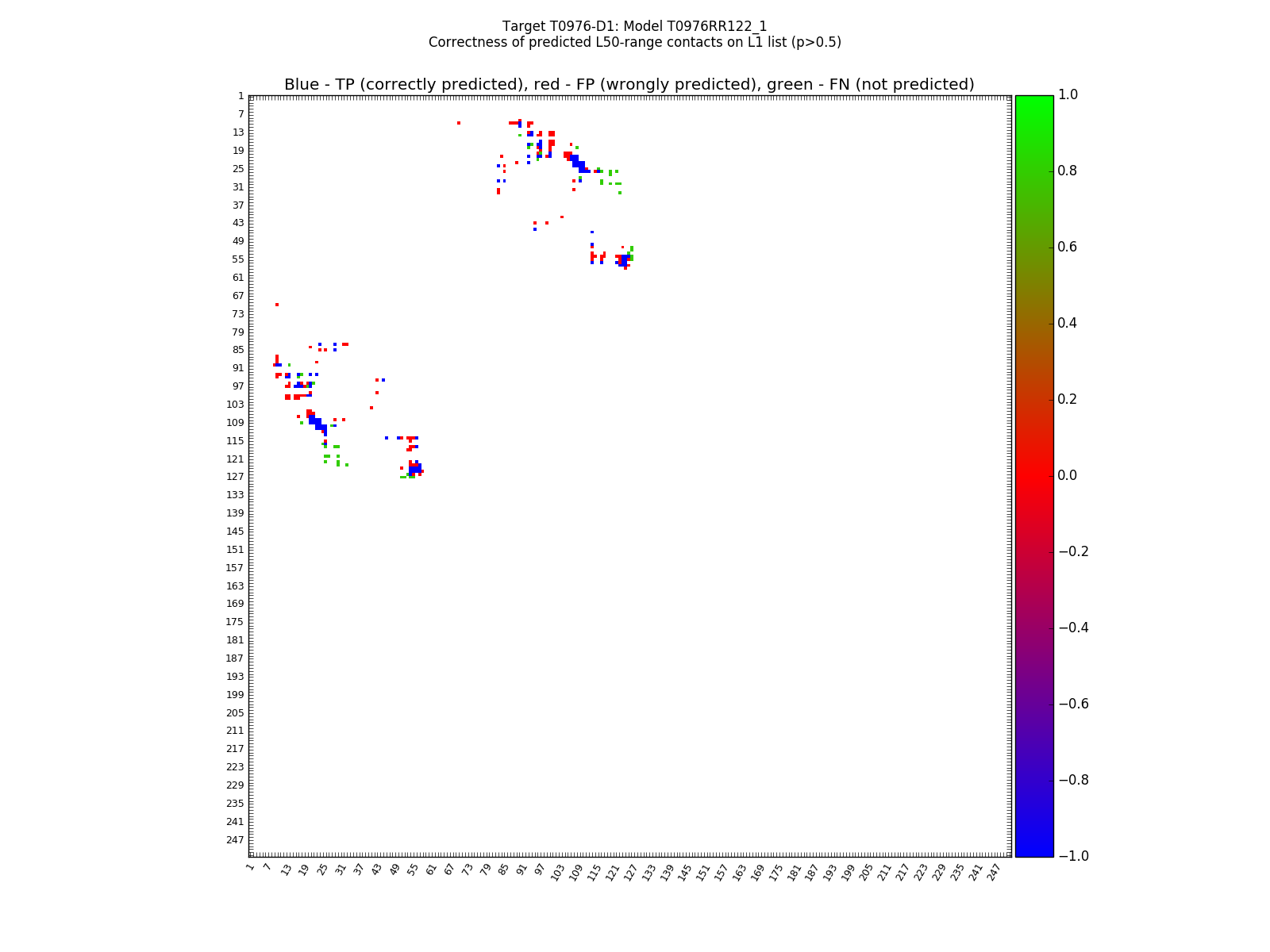
Task: Click the colorbar tick label −0.4
Action: tap(1073, 628)
